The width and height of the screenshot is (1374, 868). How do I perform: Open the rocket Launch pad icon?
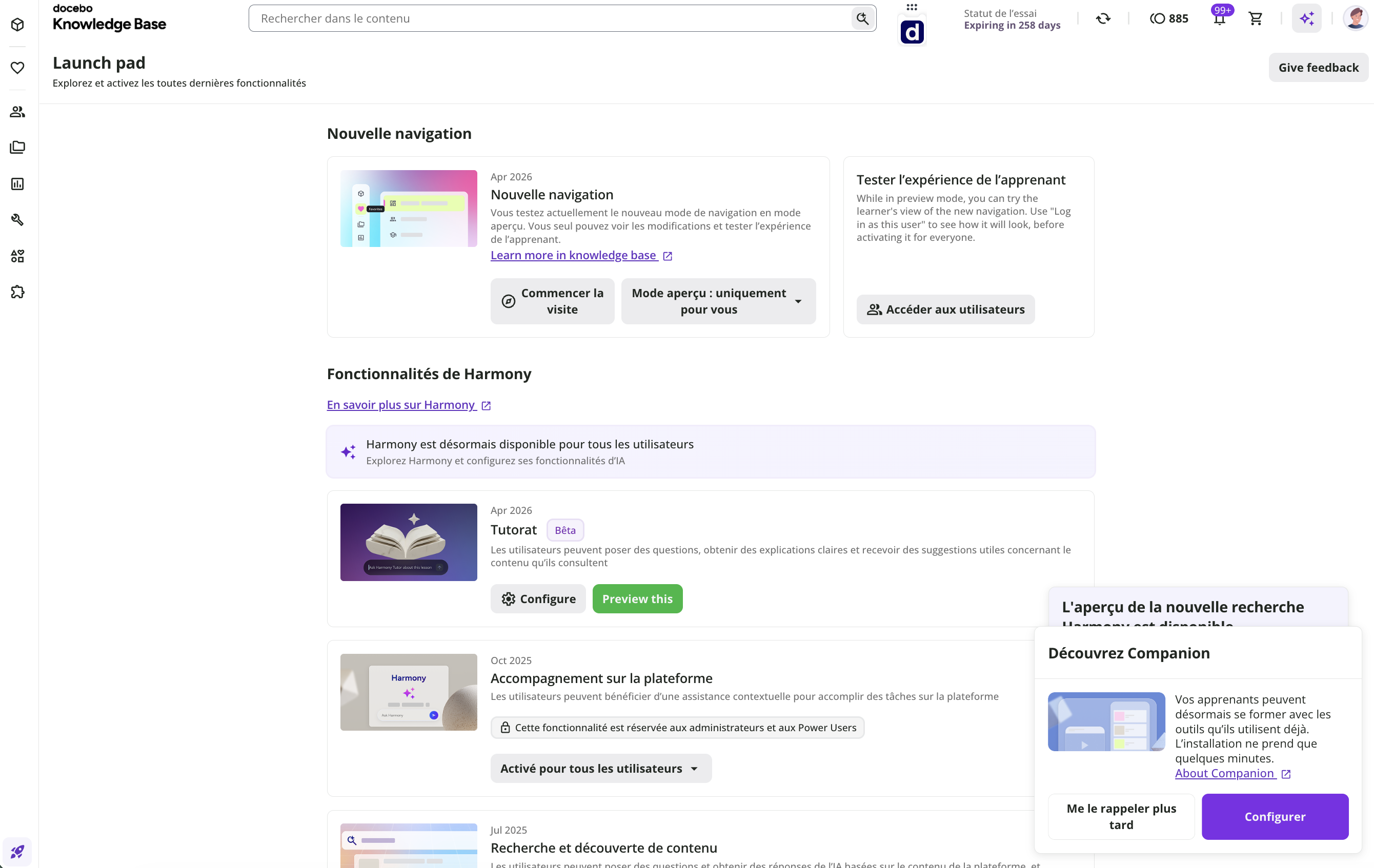18,852
